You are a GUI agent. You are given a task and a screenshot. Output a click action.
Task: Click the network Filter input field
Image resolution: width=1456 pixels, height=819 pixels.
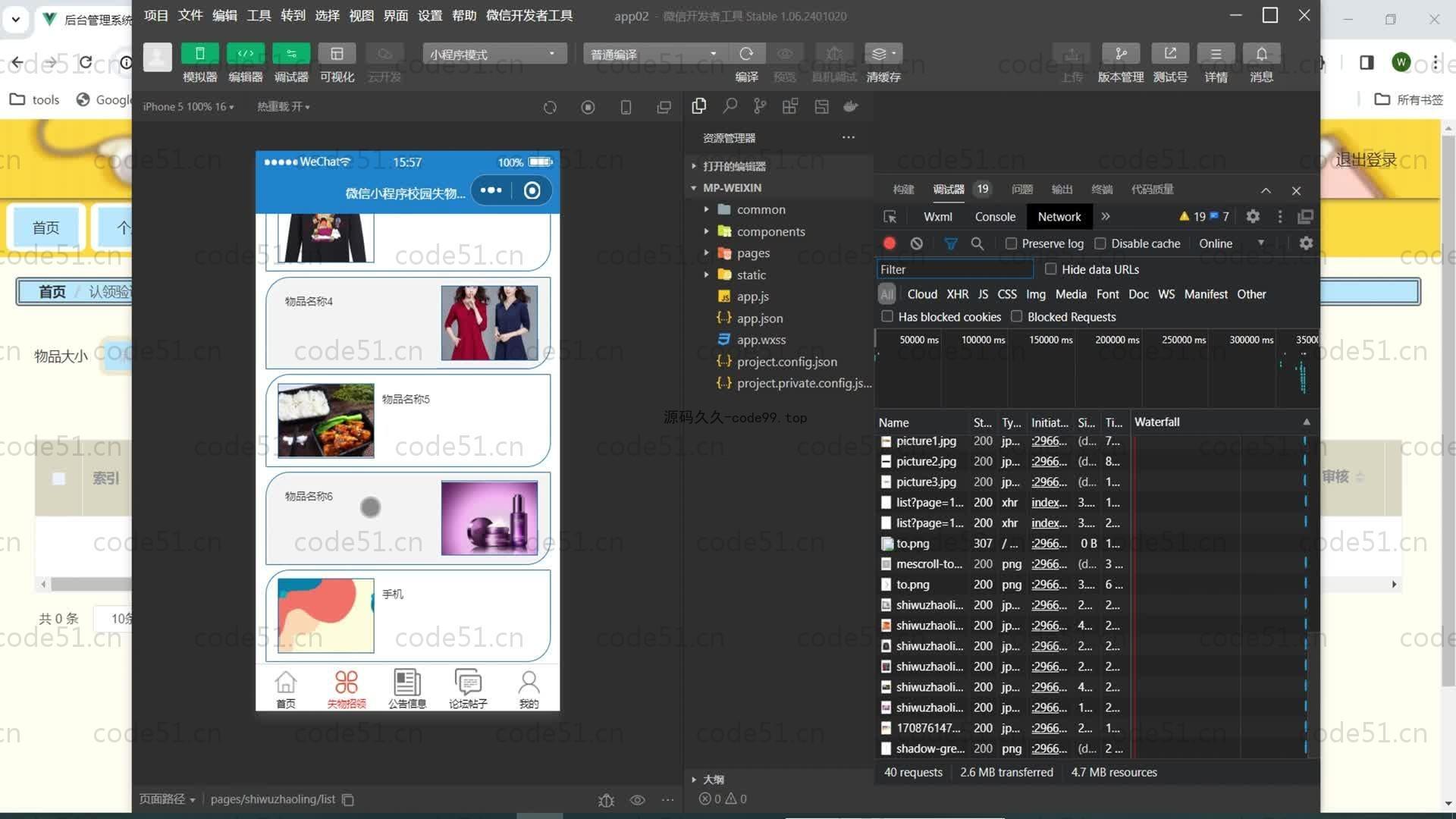(x=955, y=269)
